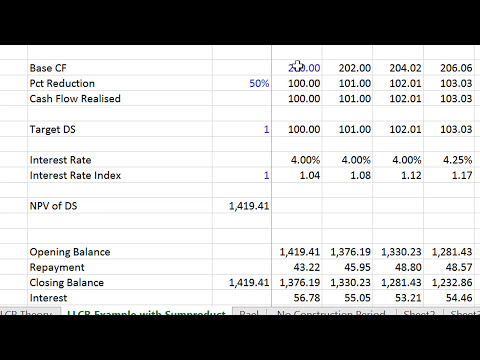Image resolution: width=480 pixels, height=360 pixels.
Task: Select the 'Interest Rate' label cell
Action: 120,160
